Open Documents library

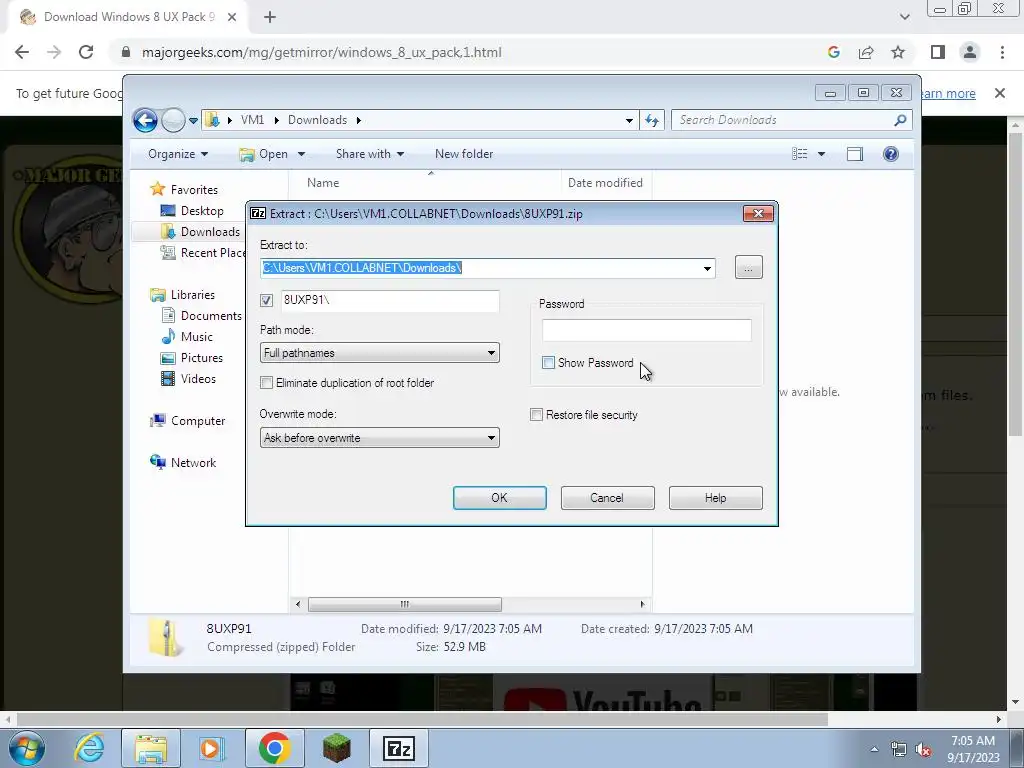tap(211, 315)
